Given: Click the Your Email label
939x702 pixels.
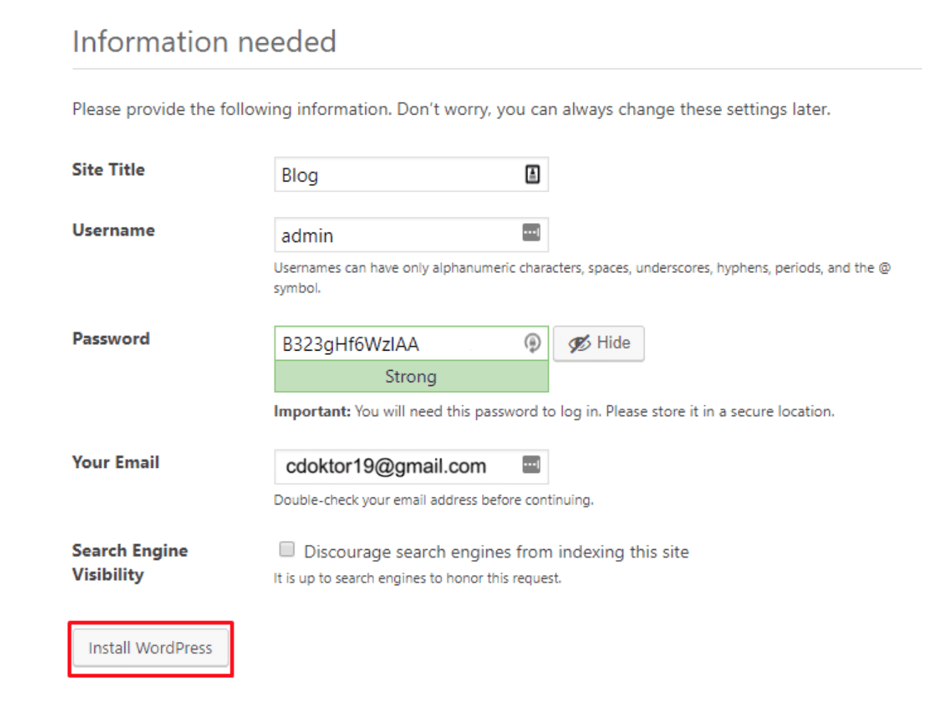Looking at the screenshot, I should point(114,461).
